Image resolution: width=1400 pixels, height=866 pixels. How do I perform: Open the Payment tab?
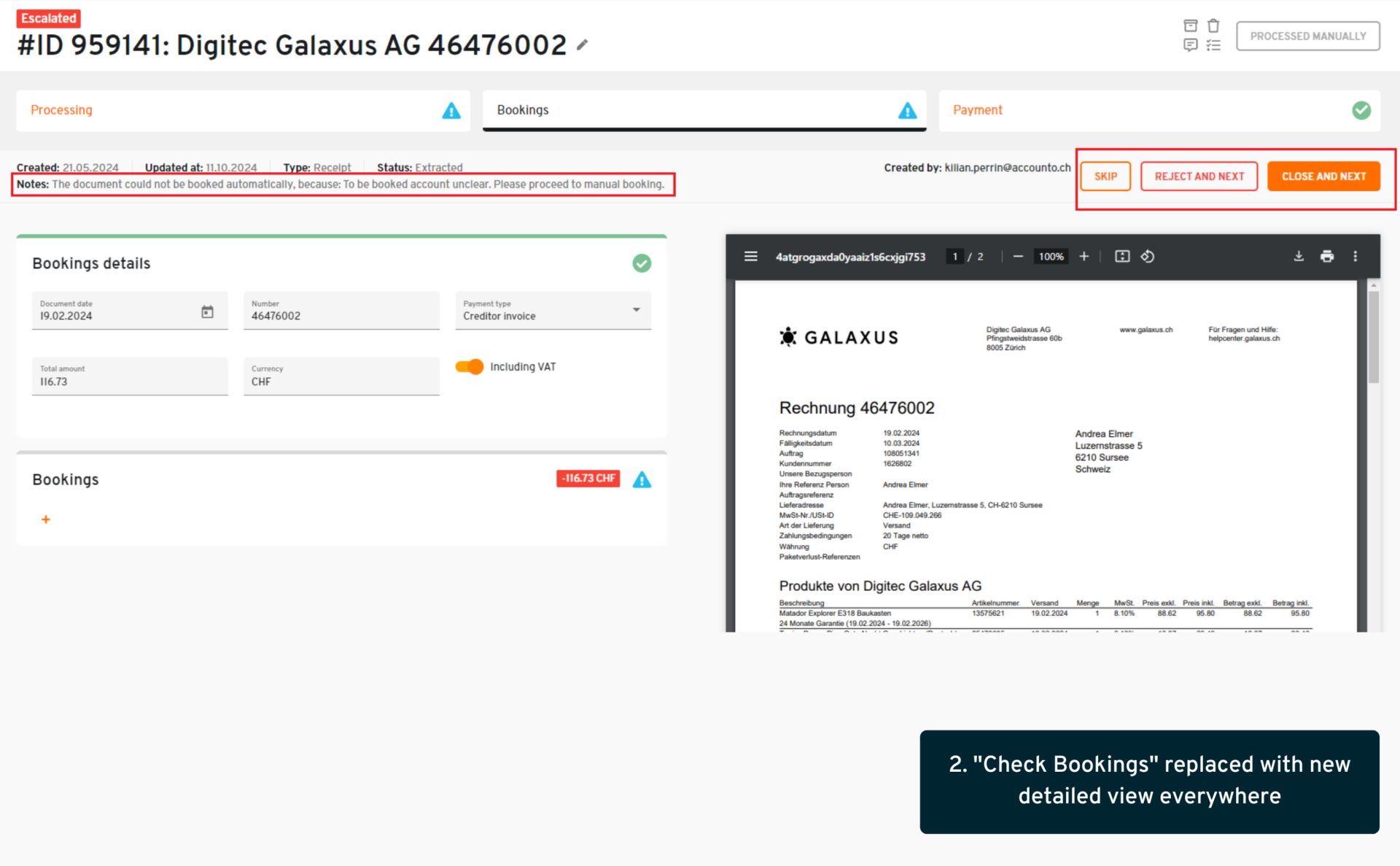(1159, 110)
